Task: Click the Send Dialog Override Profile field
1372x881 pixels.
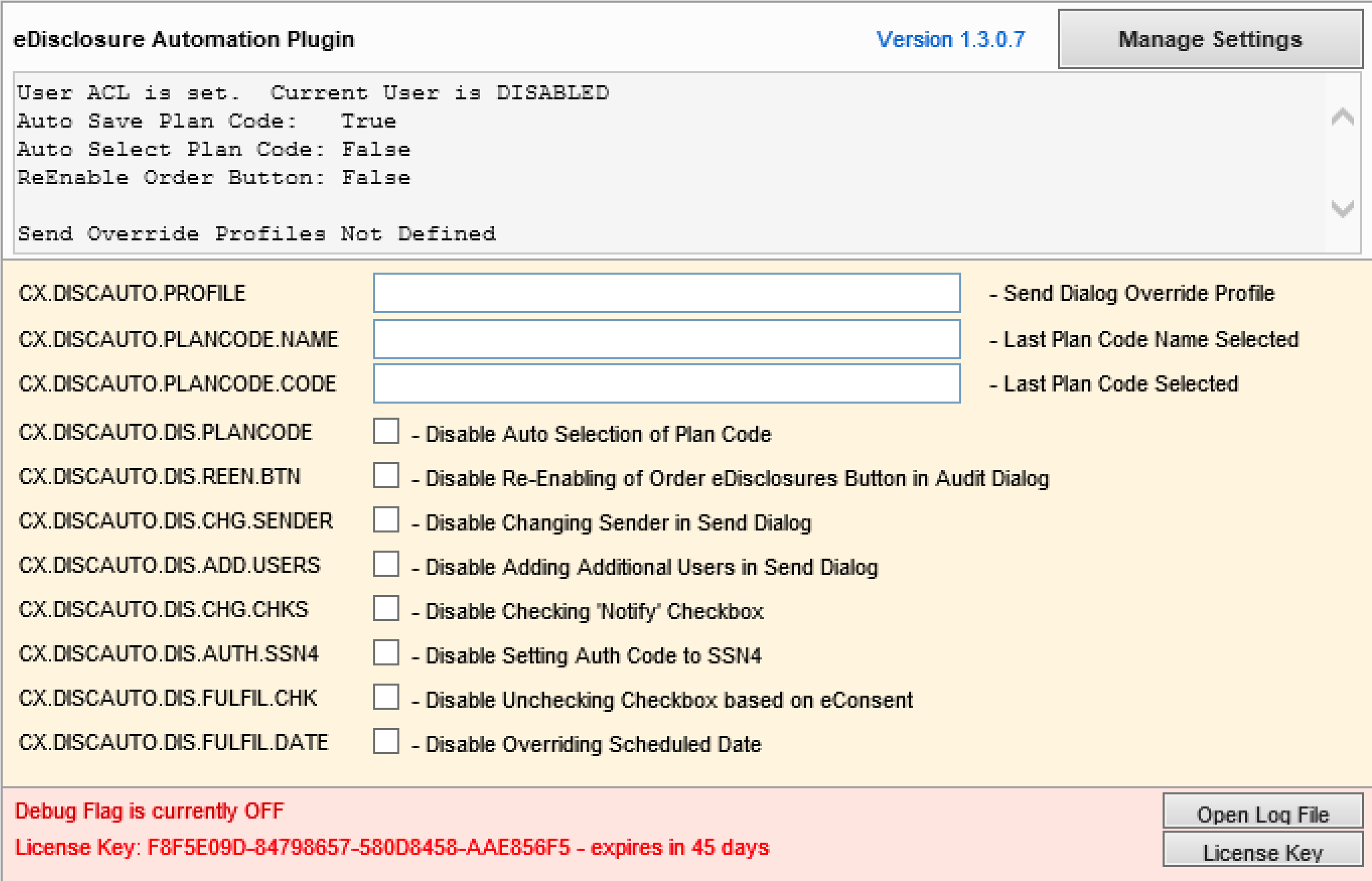Action: coord(667,293)
